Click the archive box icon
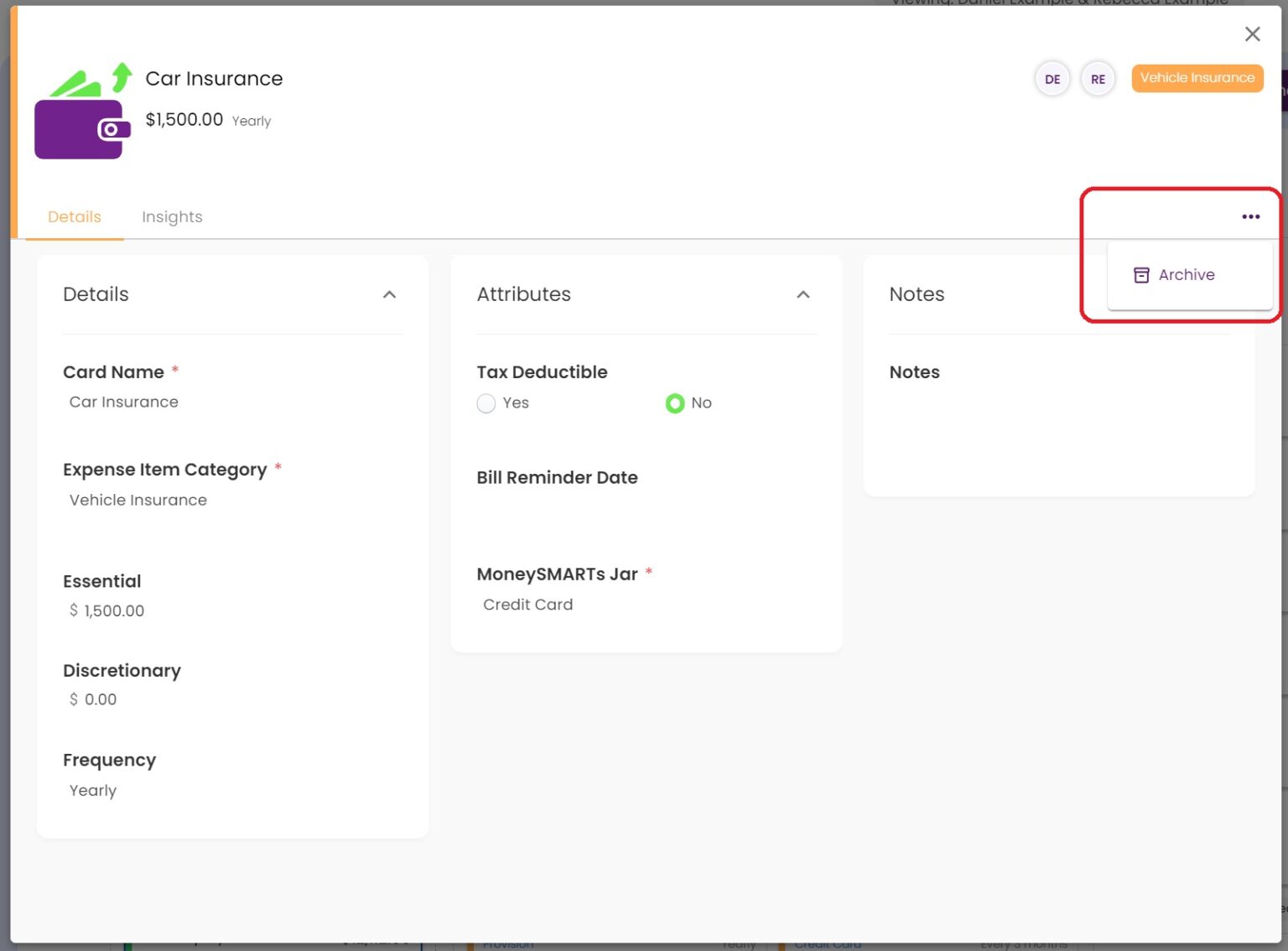1288x951 pixels. click(x=1140, y=275)
